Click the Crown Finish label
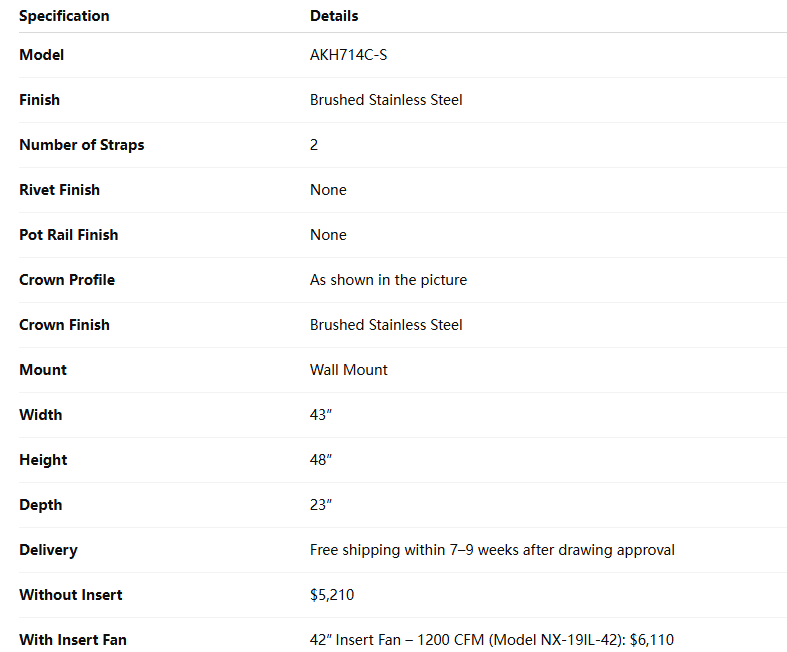This screenshot has width=787, height=652. [x=64, y=325]
